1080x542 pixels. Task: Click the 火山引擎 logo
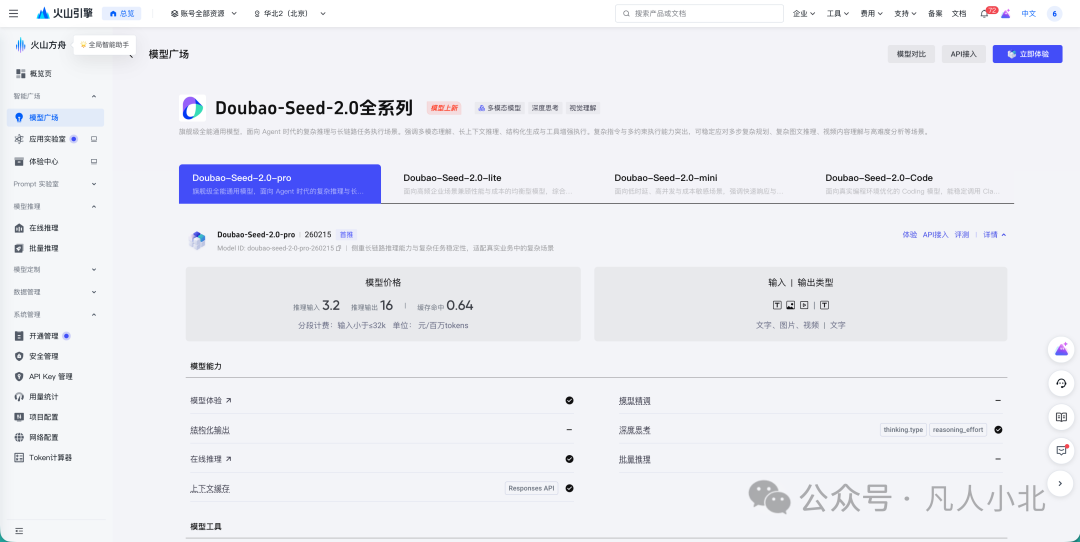pos(65,13)
